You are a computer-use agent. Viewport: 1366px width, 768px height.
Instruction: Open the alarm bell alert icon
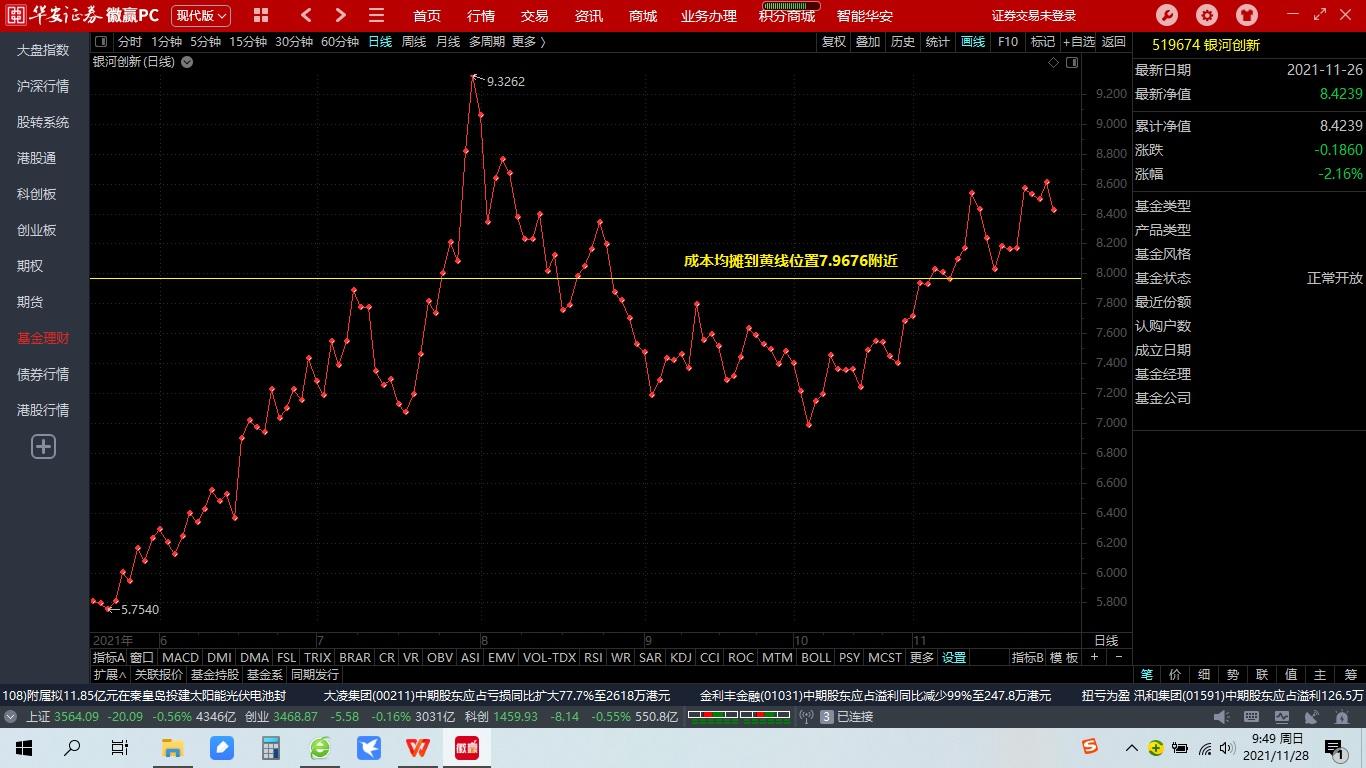1340,717
